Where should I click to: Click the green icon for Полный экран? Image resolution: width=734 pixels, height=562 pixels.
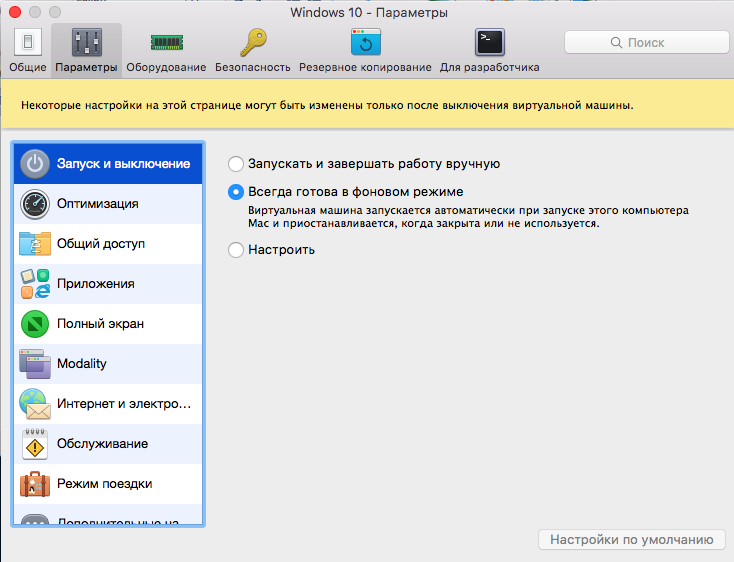coord(35,324)
